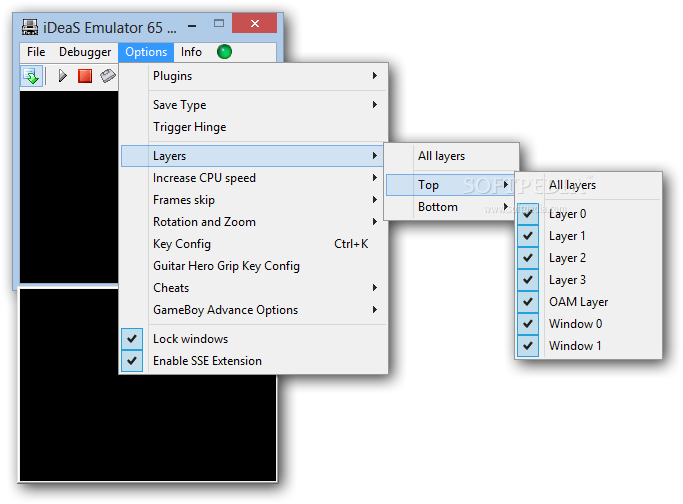This screenshot has width=683, height=504.
Task: Minimize the iDeaS Emulator window
Action: (x=192, y=26)
